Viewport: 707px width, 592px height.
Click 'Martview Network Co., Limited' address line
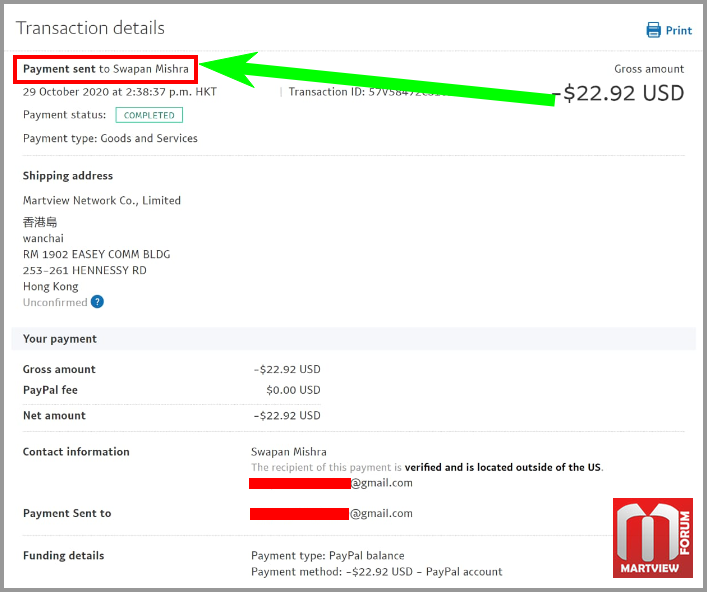tap(102, 200)
